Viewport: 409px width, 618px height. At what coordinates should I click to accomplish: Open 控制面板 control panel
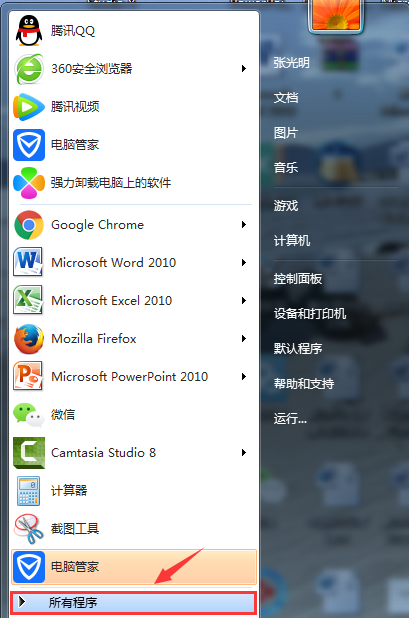pos(298,279)
